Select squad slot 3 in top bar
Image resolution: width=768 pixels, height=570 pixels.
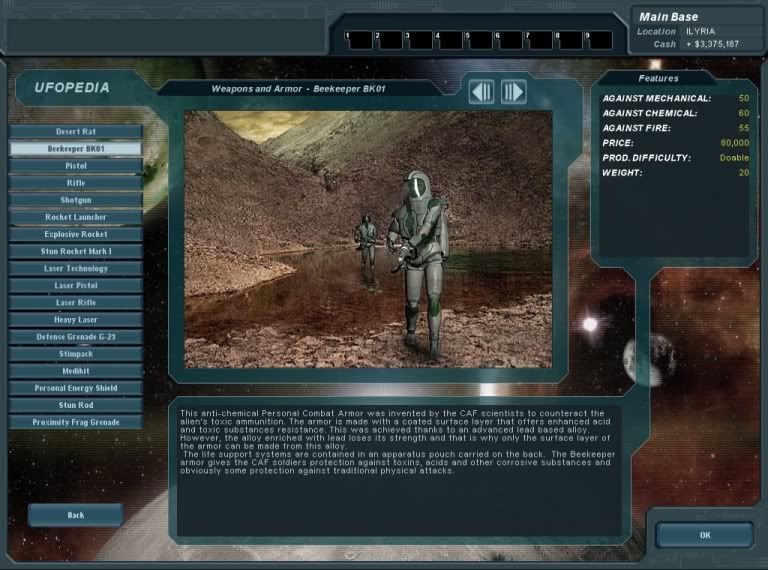[x=419, y=40]
